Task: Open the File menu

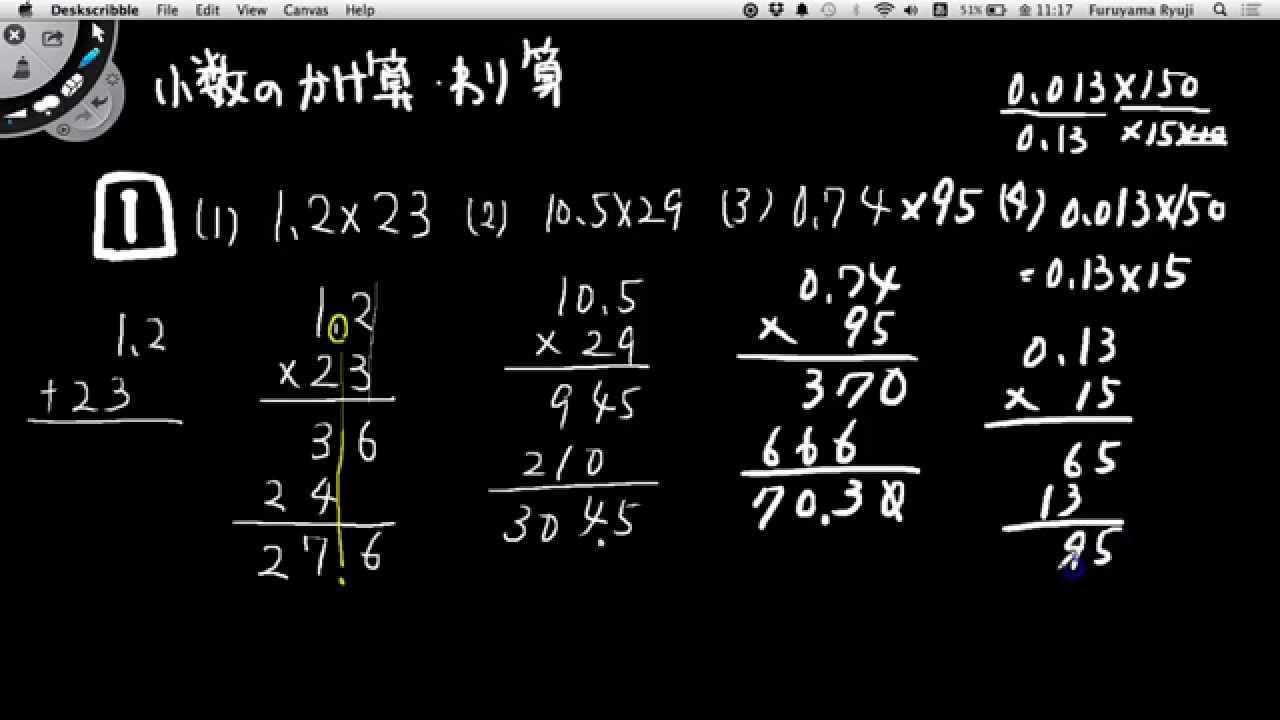Action: (167, 10)
